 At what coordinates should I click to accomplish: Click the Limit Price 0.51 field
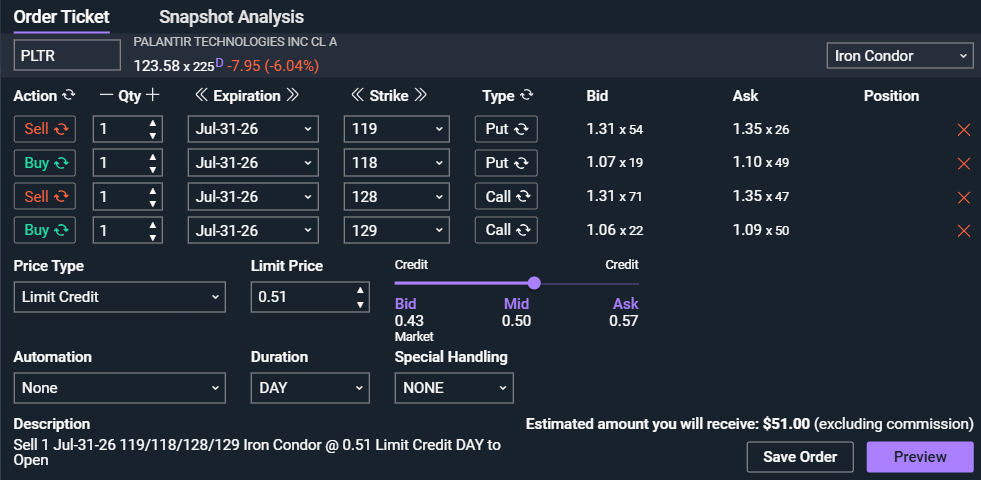coord(310,297)
